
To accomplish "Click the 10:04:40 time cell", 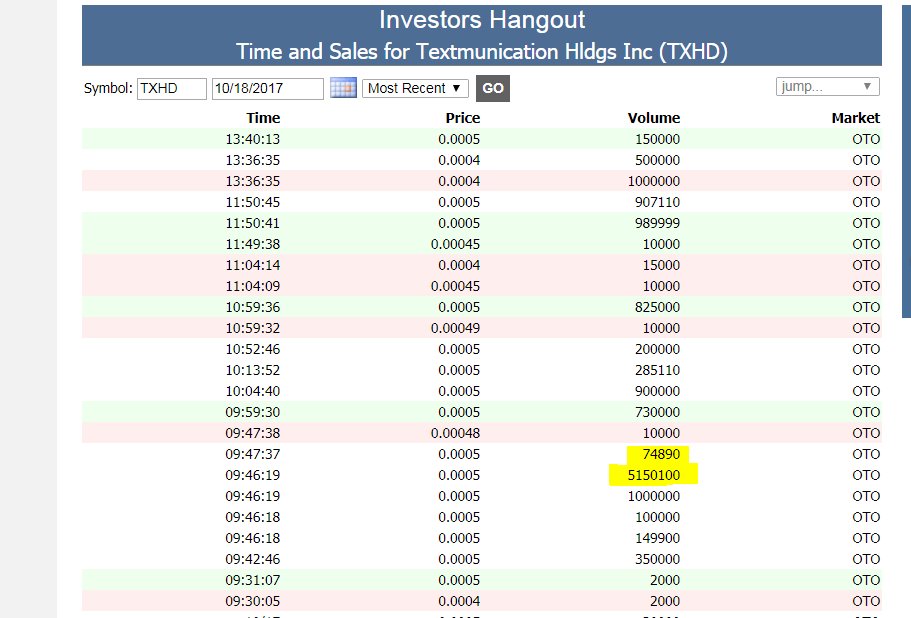I will 253,391.
